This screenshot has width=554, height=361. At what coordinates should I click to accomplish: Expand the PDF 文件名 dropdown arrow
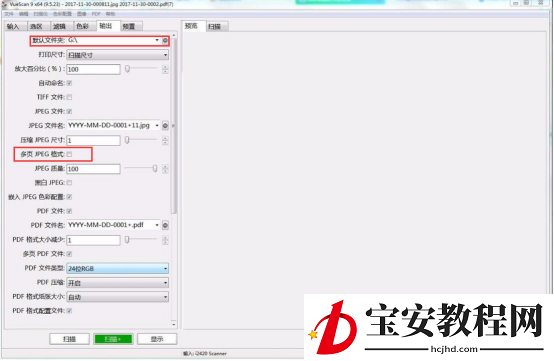pos(157,225)
